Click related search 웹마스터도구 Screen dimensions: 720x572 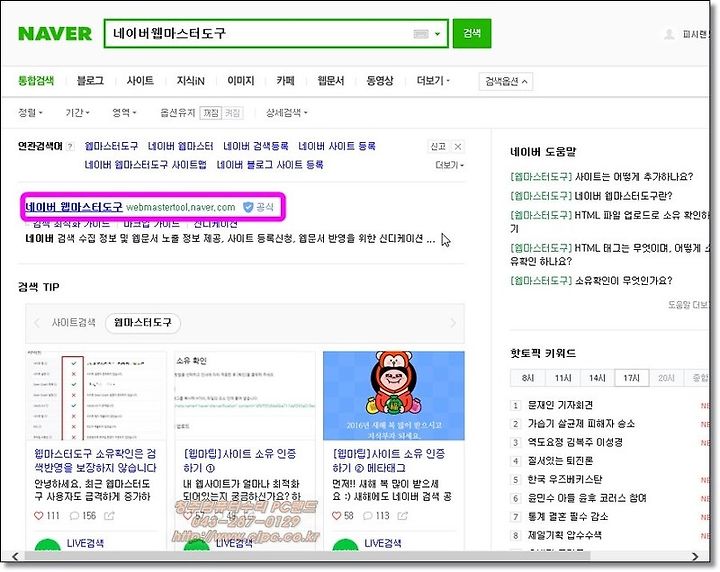[111, 146]
